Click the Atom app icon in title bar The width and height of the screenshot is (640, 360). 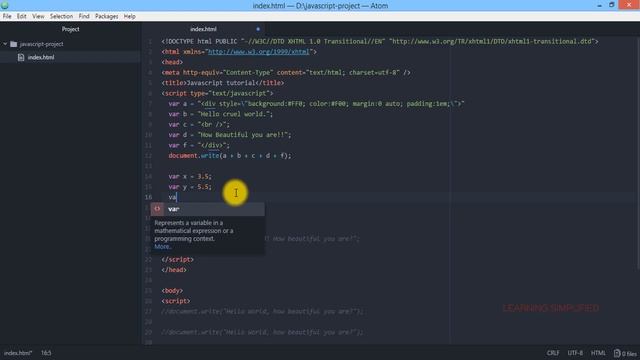5,5
